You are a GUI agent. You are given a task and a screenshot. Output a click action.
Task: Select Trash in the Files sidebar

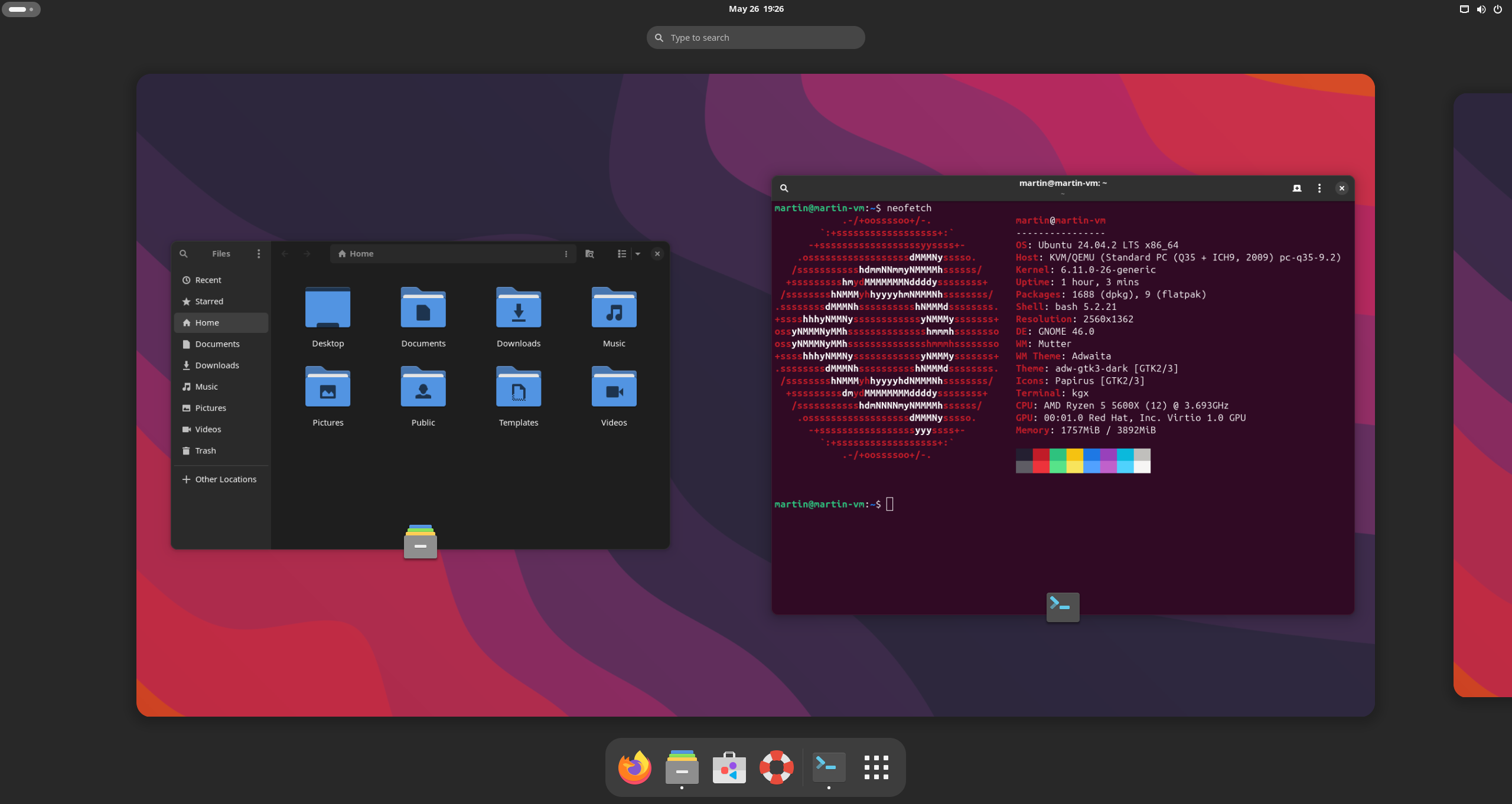tap(206, 451)
